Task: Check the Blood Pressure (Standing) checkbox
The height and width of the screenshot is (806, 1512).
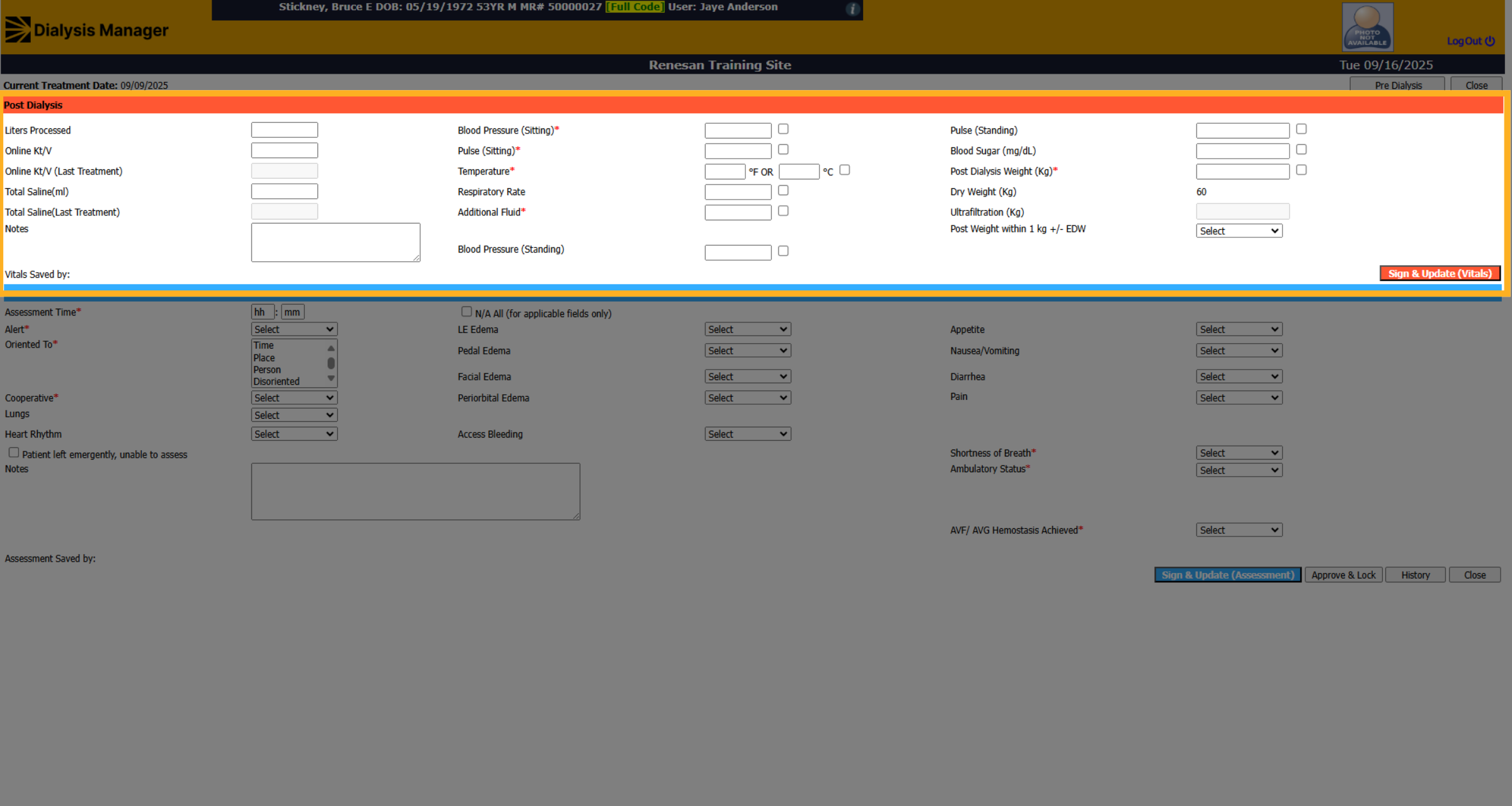Action: click(x=783, y=251)
